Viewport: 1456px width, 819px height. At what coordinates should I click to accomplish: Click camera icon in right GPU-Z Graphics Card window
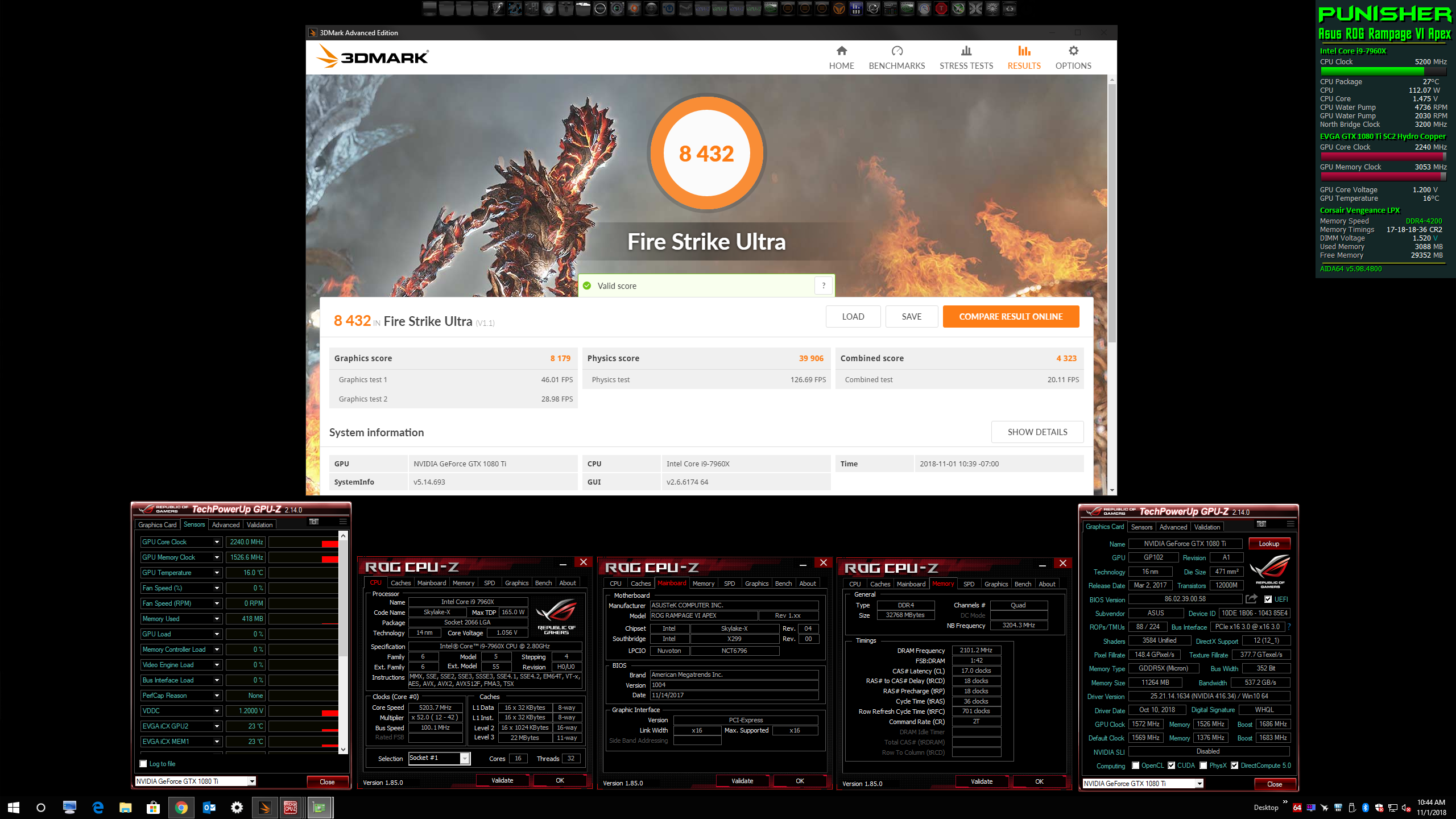[x=1261, y=524]
